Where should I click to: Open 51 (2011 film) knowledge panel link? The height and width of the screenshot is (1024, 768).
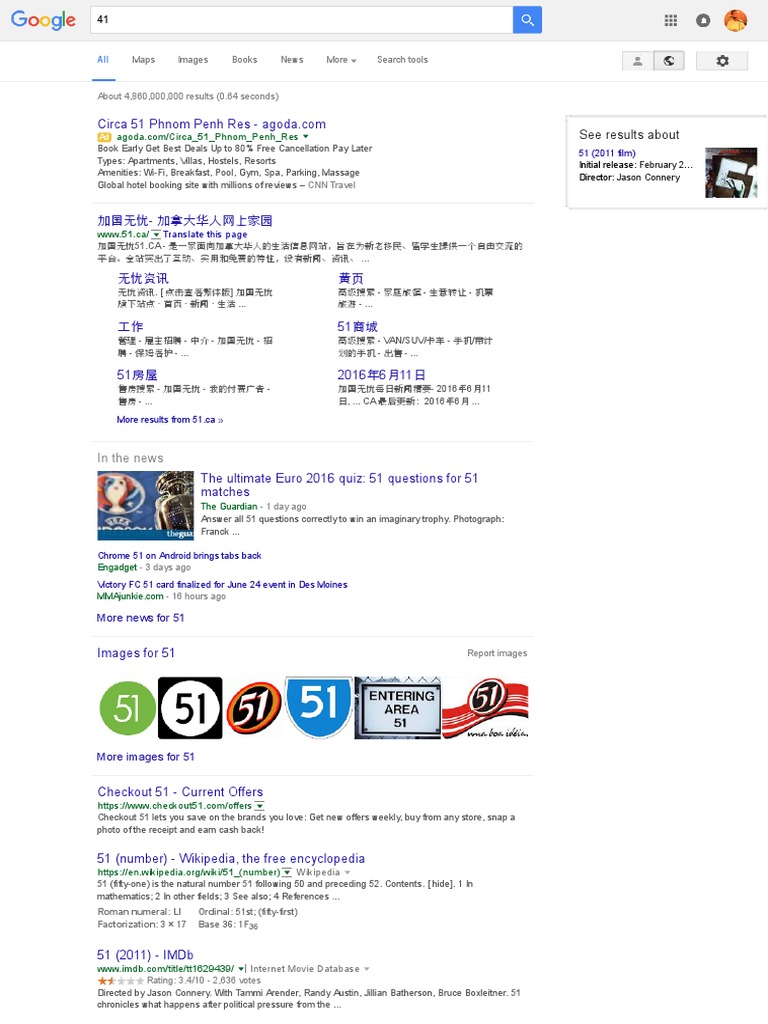607,153
